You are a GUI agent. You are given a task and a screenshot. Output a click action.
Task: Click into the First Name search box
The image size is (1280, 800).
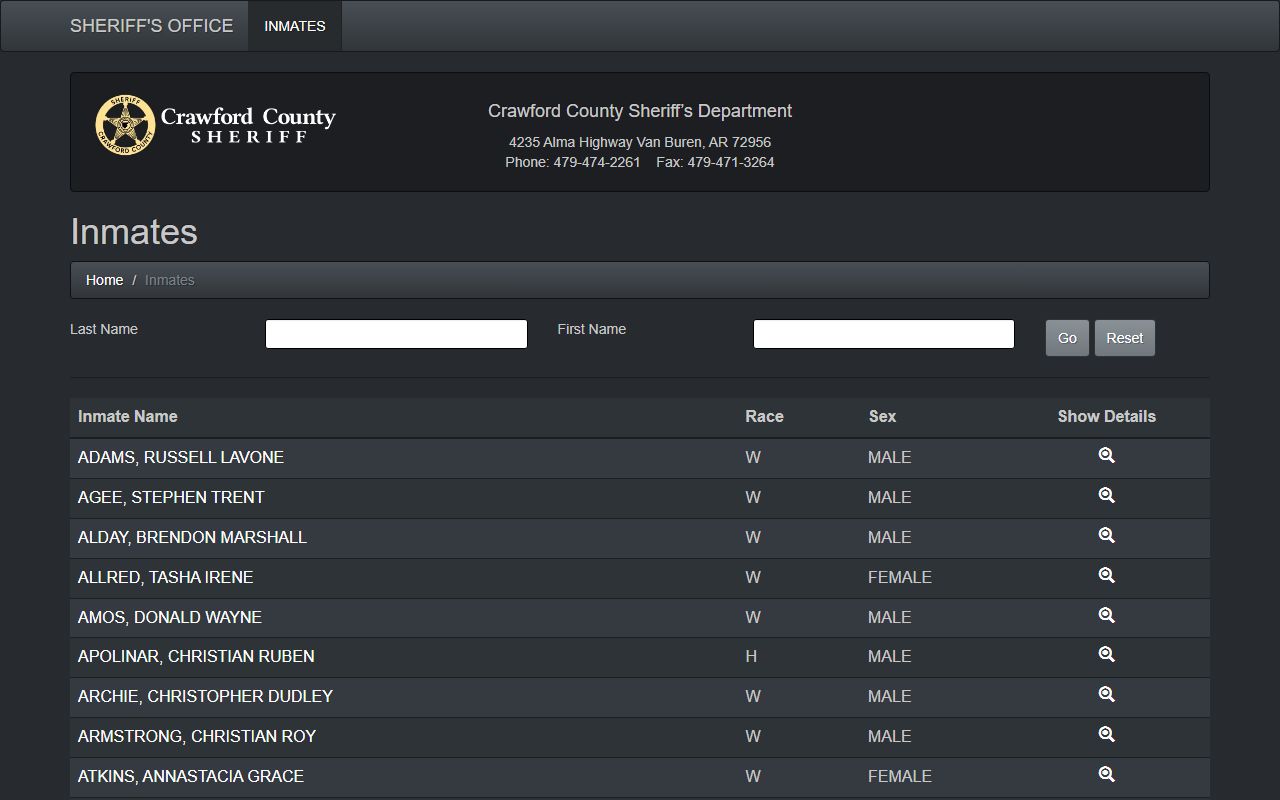(x=883, y=334)
